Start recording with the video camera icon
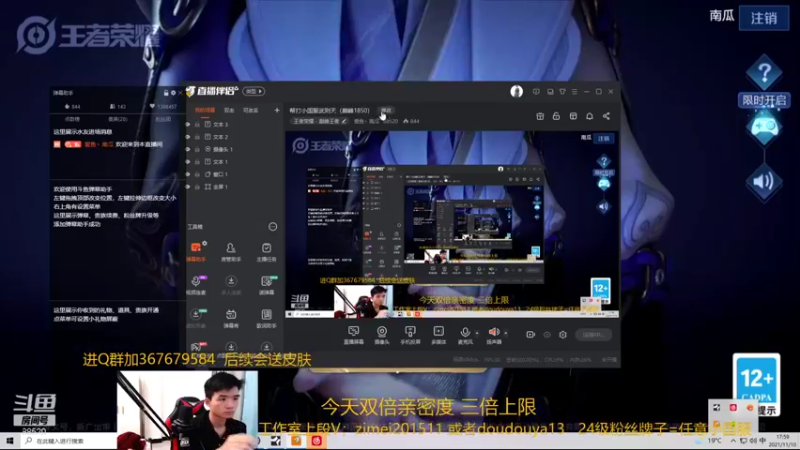 [531, 335]
